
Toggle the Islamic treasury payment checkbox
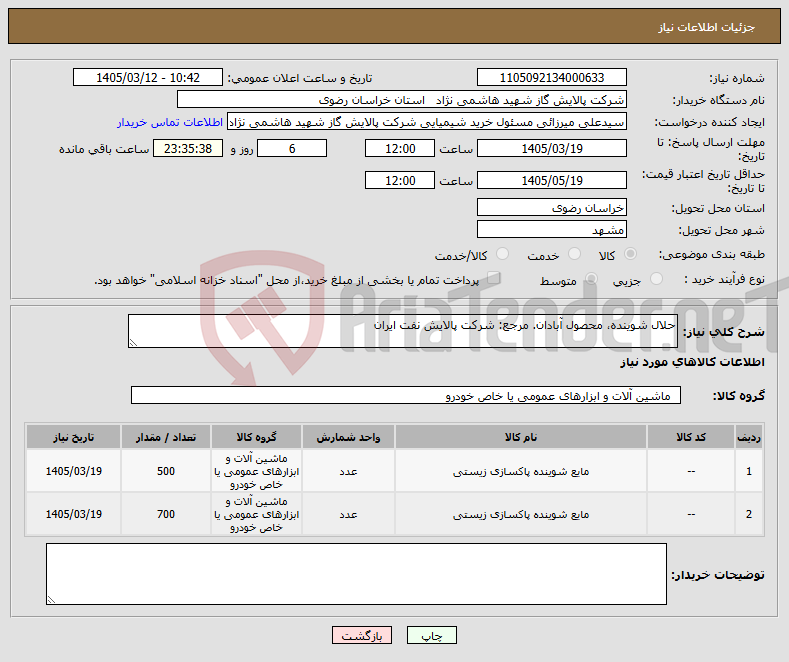[x=494, y=278]
